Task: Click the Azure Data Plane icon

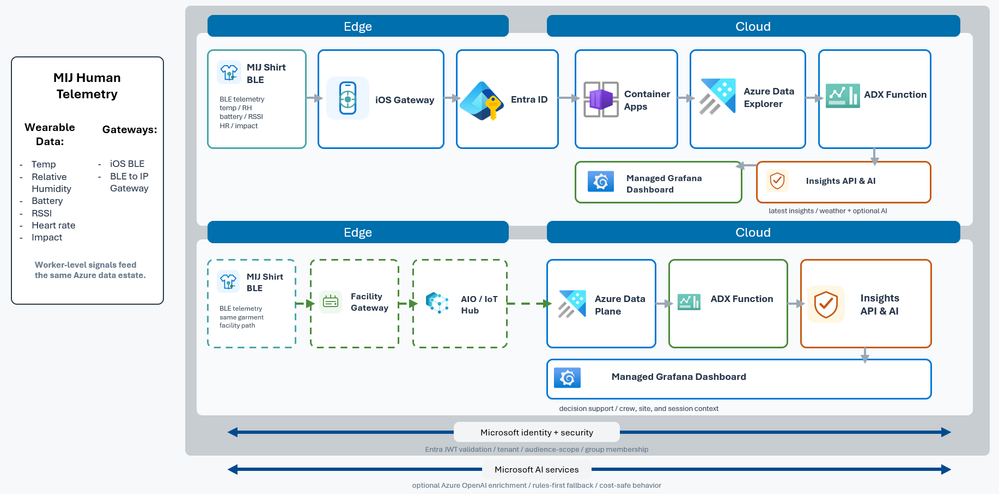Action: coord(572,303)
